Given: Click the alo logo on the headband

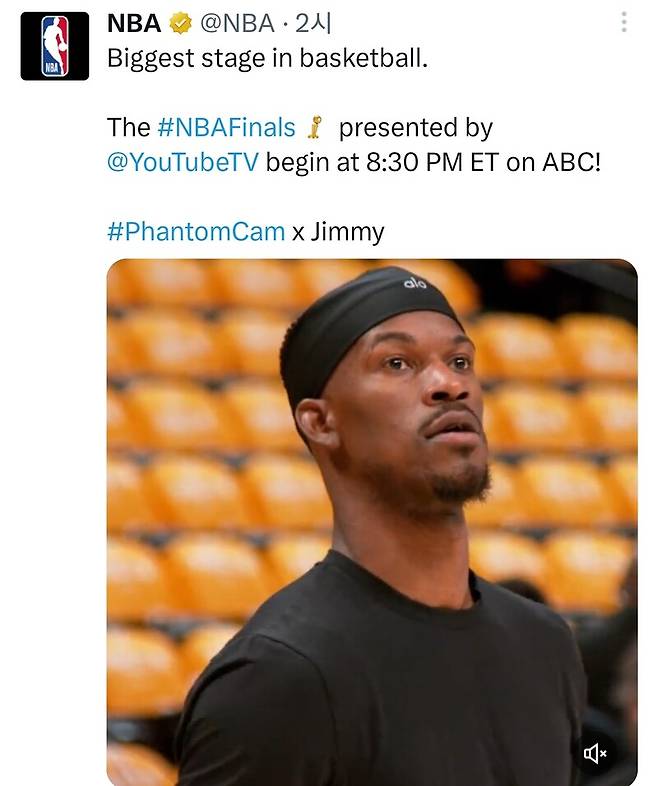Looking at the screenshot, I should (x=415, y=283).
